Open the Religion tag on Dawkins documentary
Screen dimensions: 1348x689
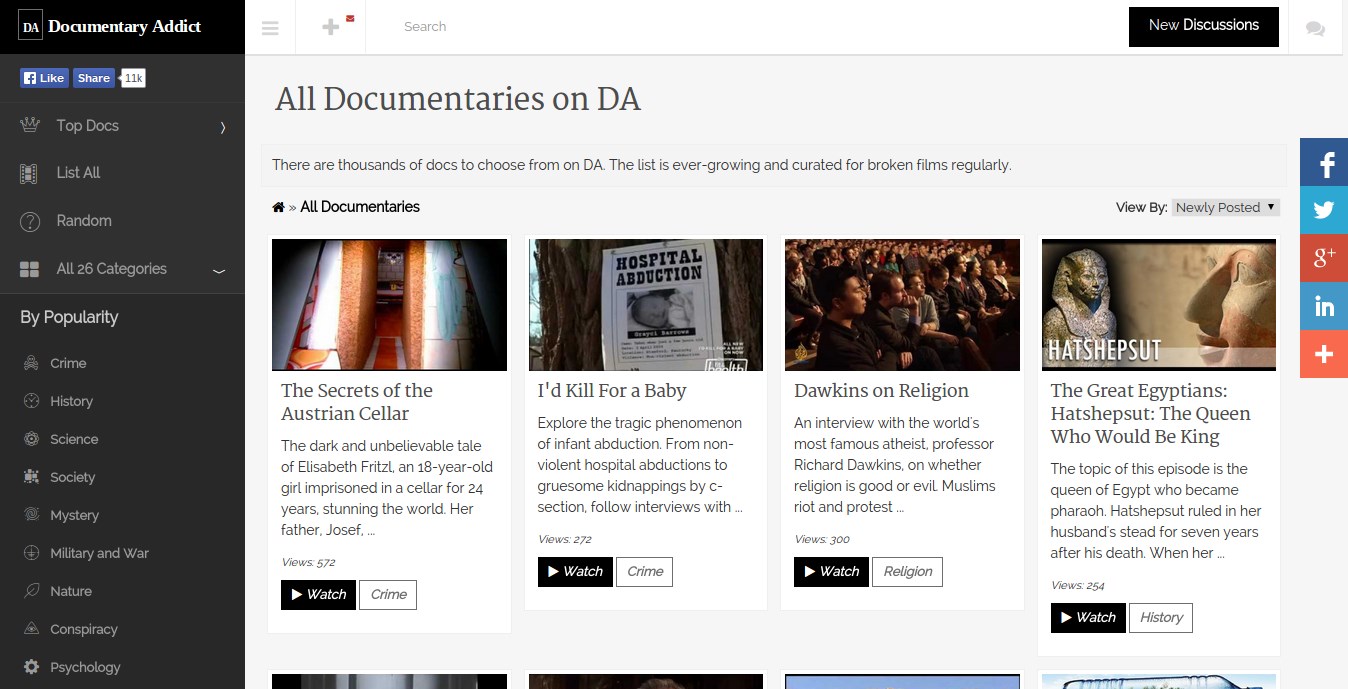(907, 572)
